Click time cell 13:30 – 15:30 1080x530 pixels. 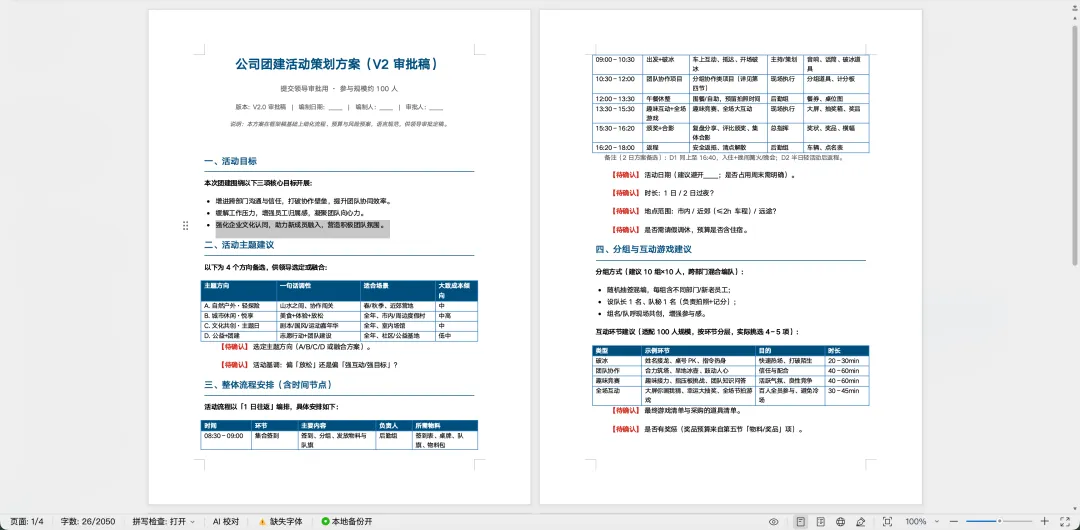click(x=618, y=114)
